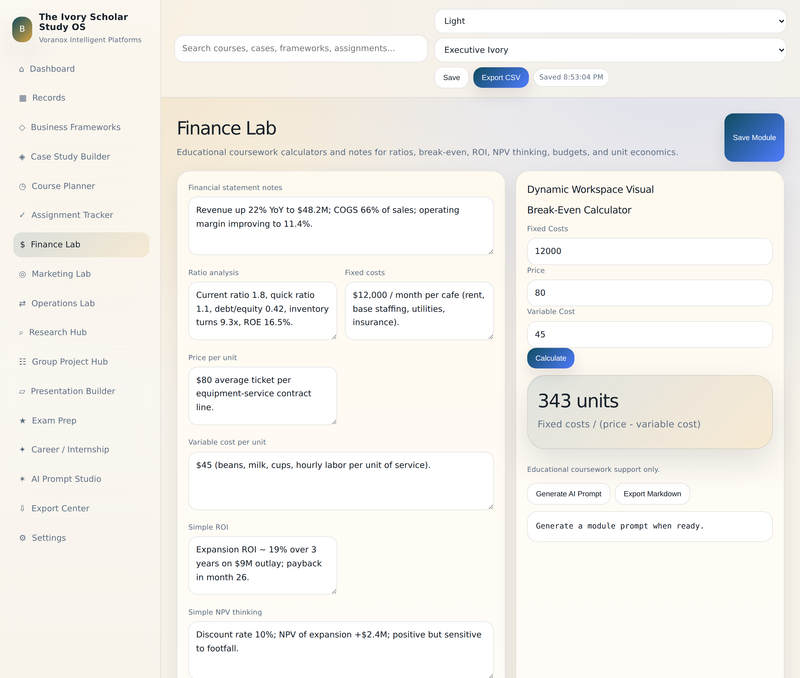Screen dimensions: 800x678
Task: Click the Price input showing 80
Action: pyautogui.click(x=649, y=293)
